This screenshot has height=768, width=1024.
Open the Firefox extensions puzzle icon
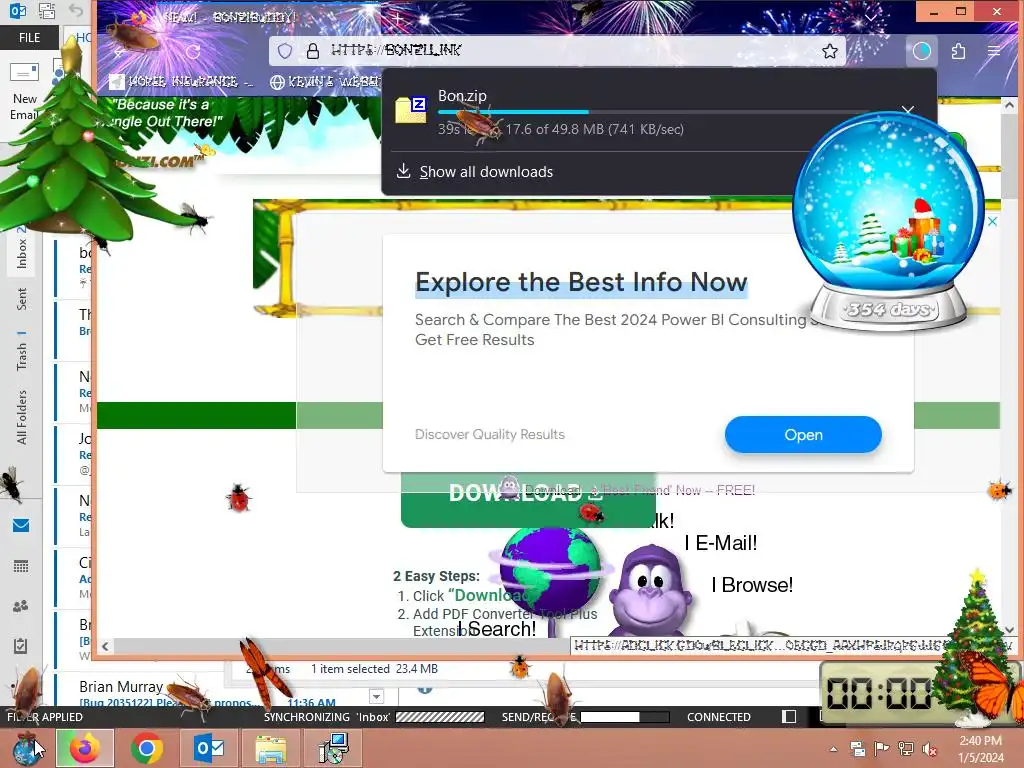pos(958,51)
